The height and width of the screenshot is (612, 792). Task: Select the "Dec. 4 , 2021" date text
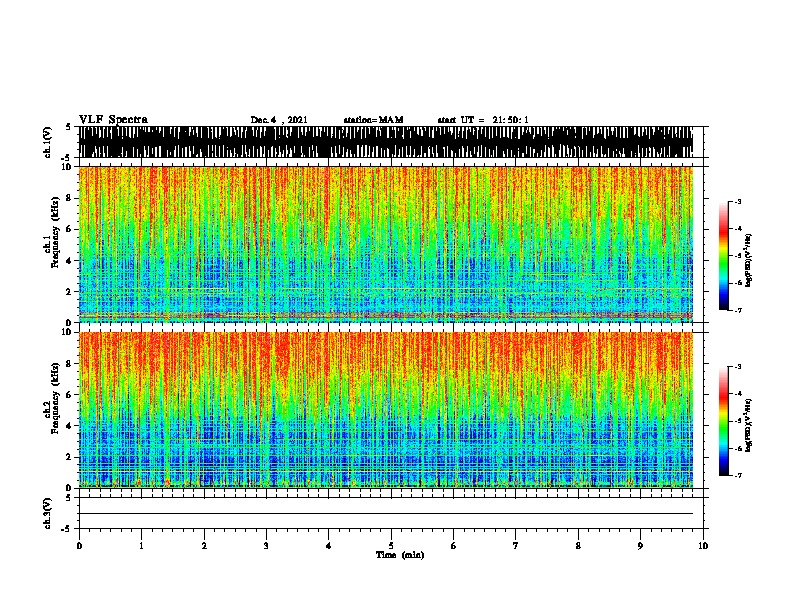pyautogui.click(x=279, y=120)
